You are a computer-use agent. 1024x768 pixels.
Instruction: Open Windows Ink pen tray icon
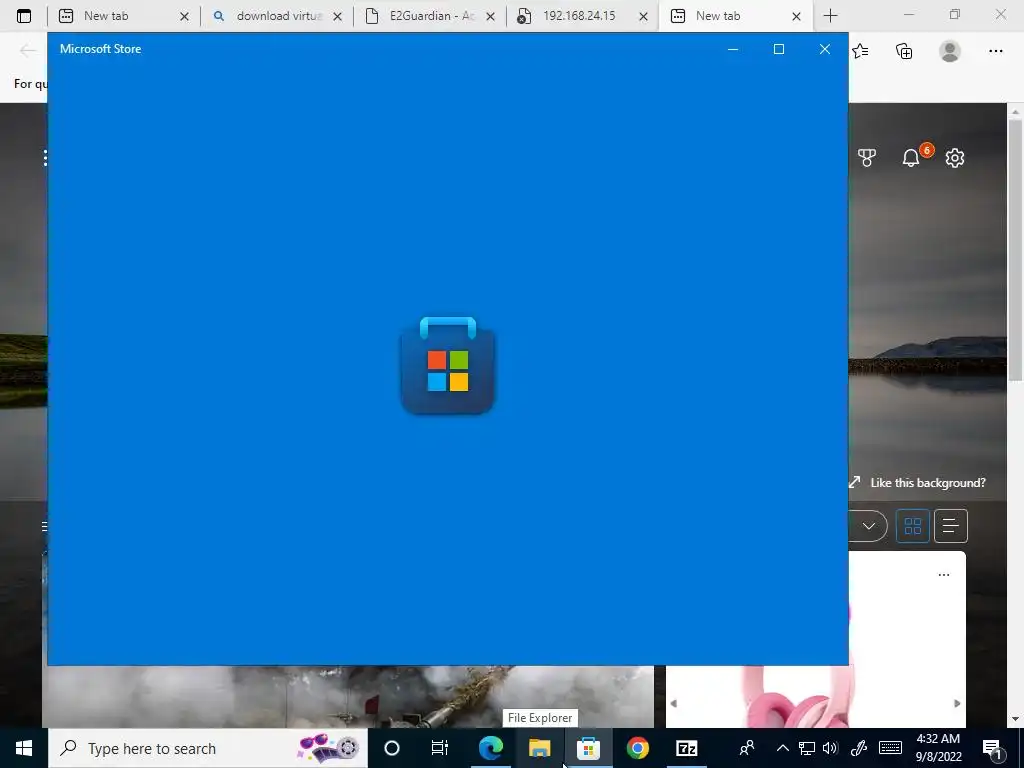click(x=859, y=748)
